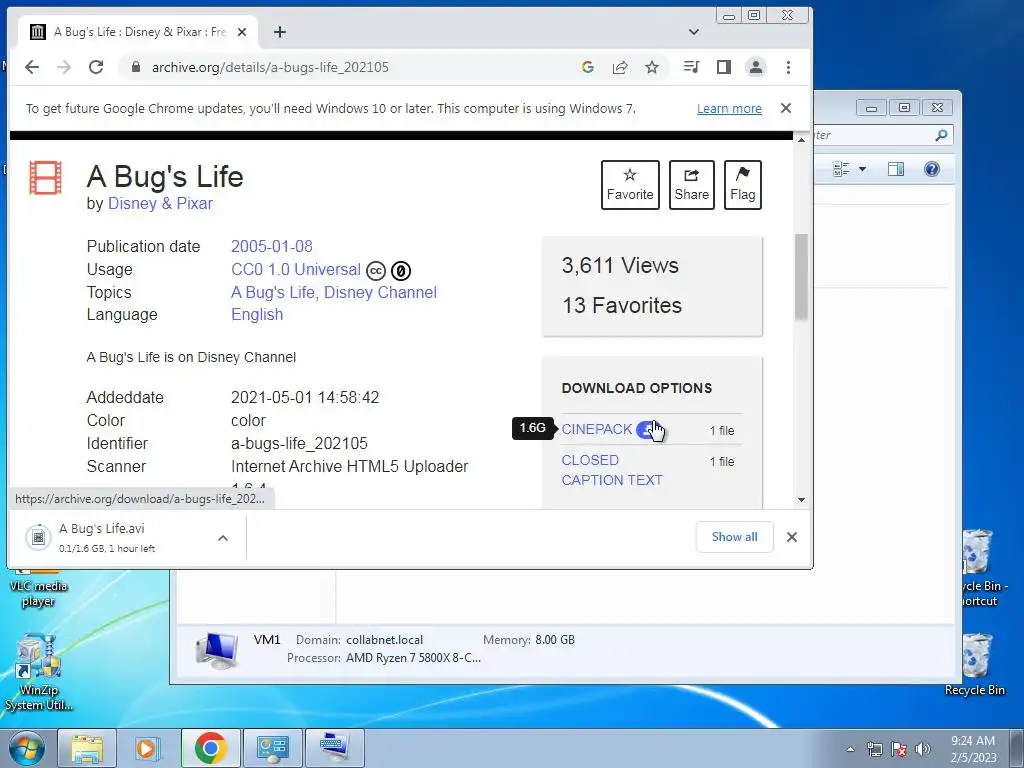Open the English language link
The image size is (1024, 768).
click(x=257, y=315)
